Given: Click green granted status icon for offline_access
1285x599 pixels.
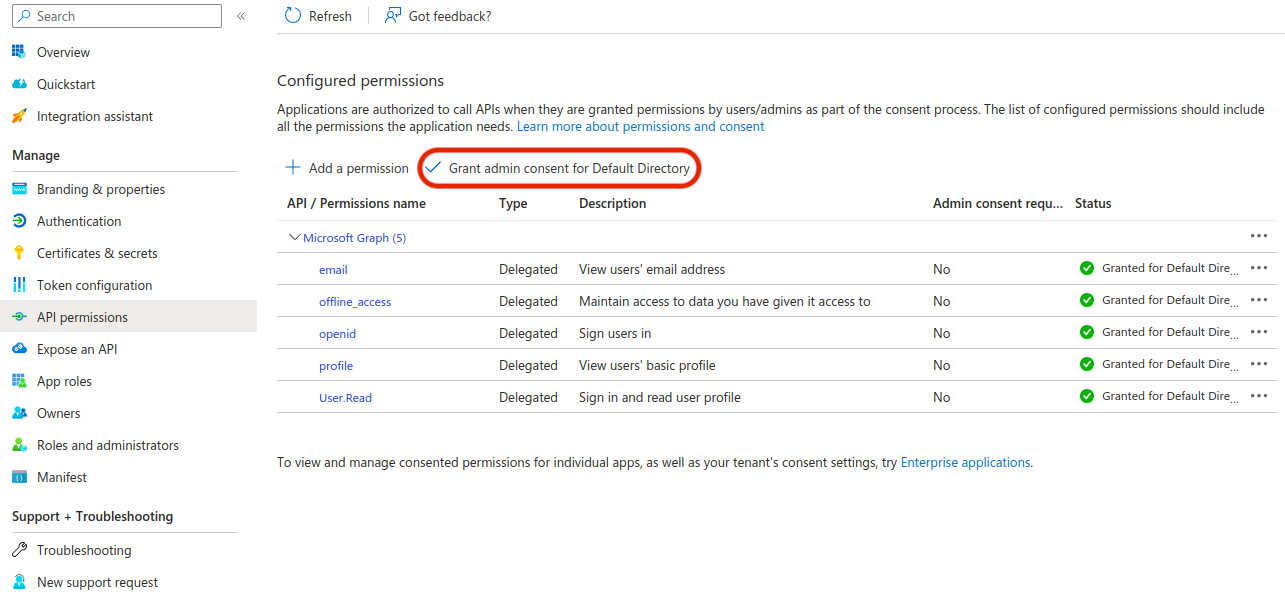Looking at the screenshot, I should [1087, 300].
